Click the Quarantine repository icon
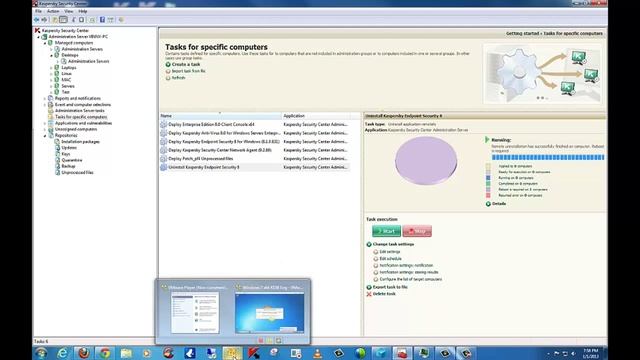Viewport: 640px width, 360px height. pos(58,160)
